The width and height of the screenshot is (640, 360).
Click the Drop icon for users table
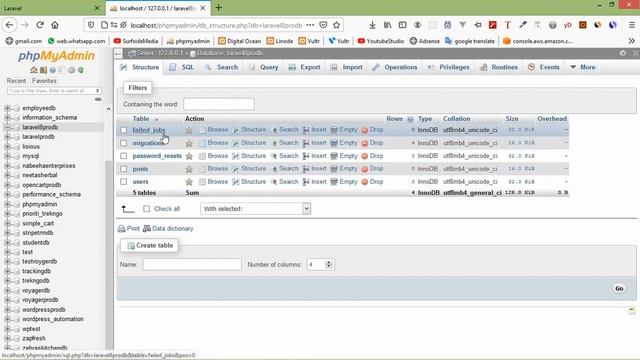coord(364,182)
